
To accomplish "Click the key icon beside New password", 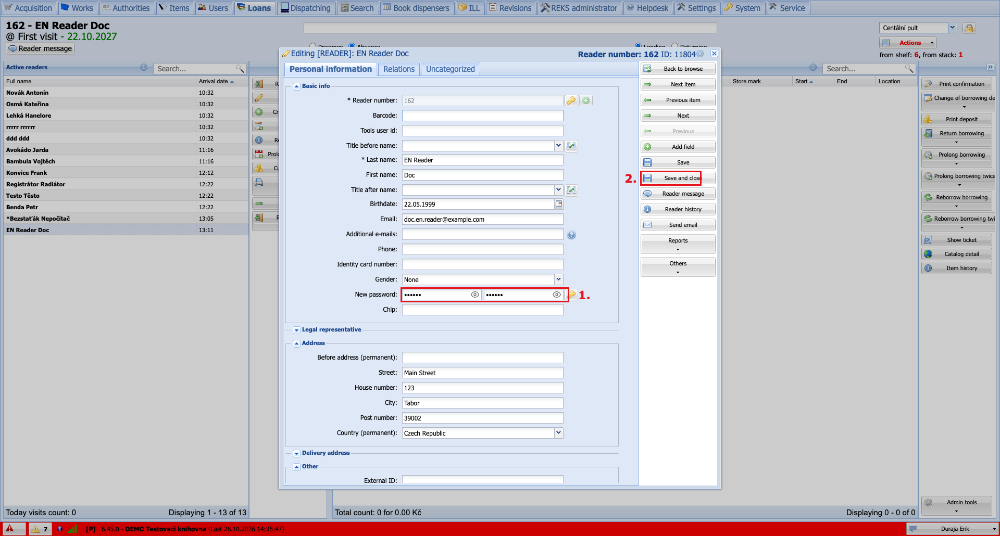I will coord(572,295).
